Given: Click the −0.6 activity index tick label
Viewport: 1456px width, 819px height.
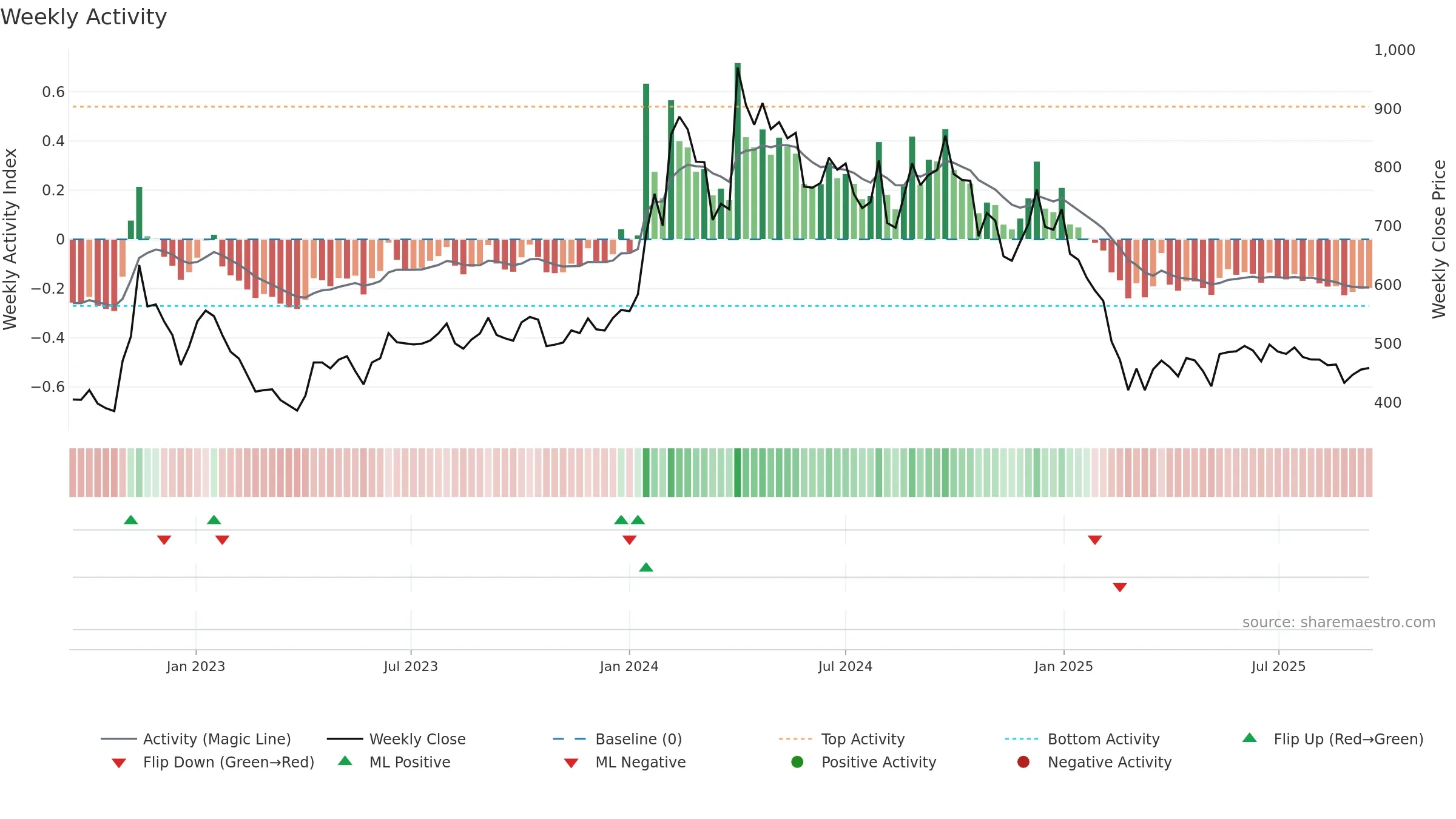Looking at the screenshot, I should coord(48,387).
